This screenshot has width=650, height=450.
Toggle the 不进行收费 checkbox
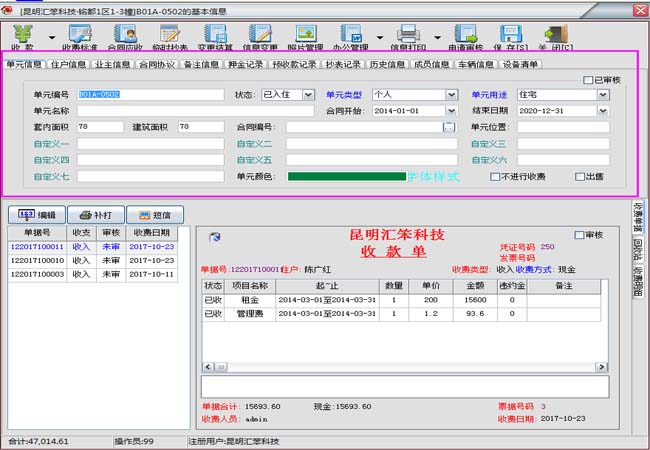(x=495, y=177)
